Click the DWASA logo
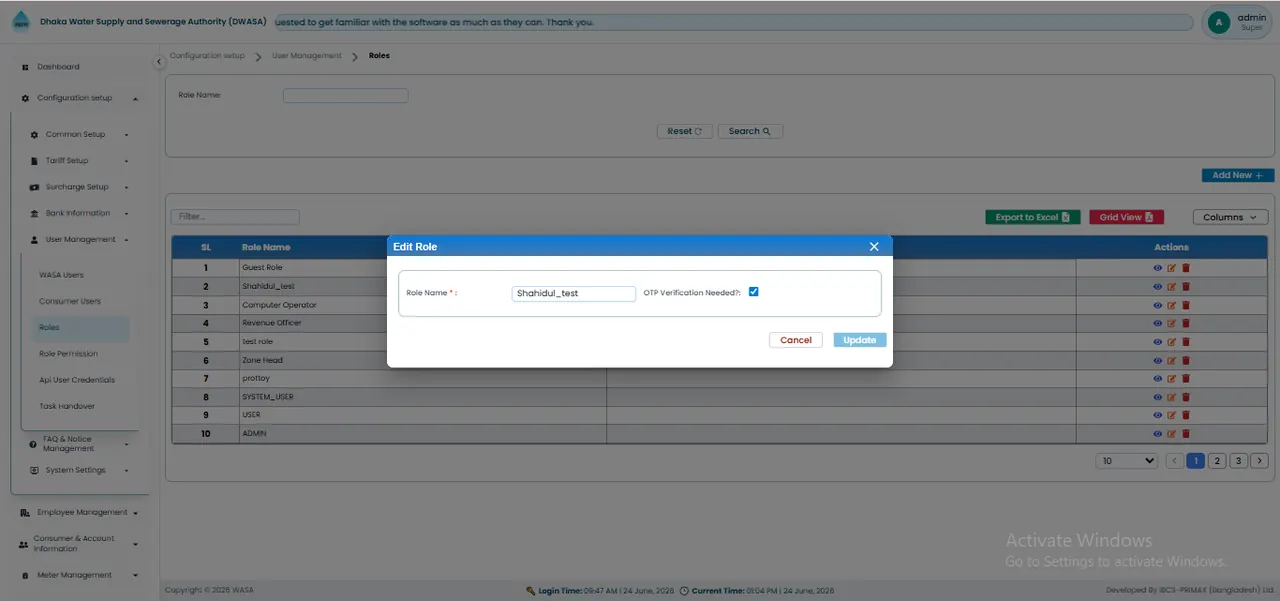1280x601 pixels. click(21, 22)
